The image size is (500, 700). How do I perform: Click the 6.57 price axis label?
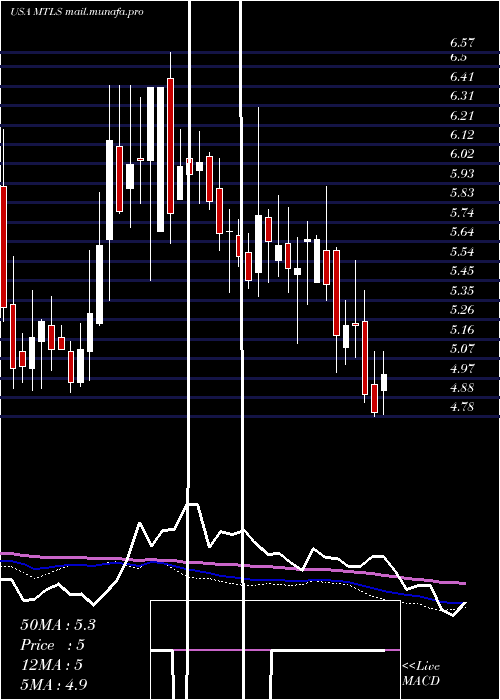(x=462, y=43)
